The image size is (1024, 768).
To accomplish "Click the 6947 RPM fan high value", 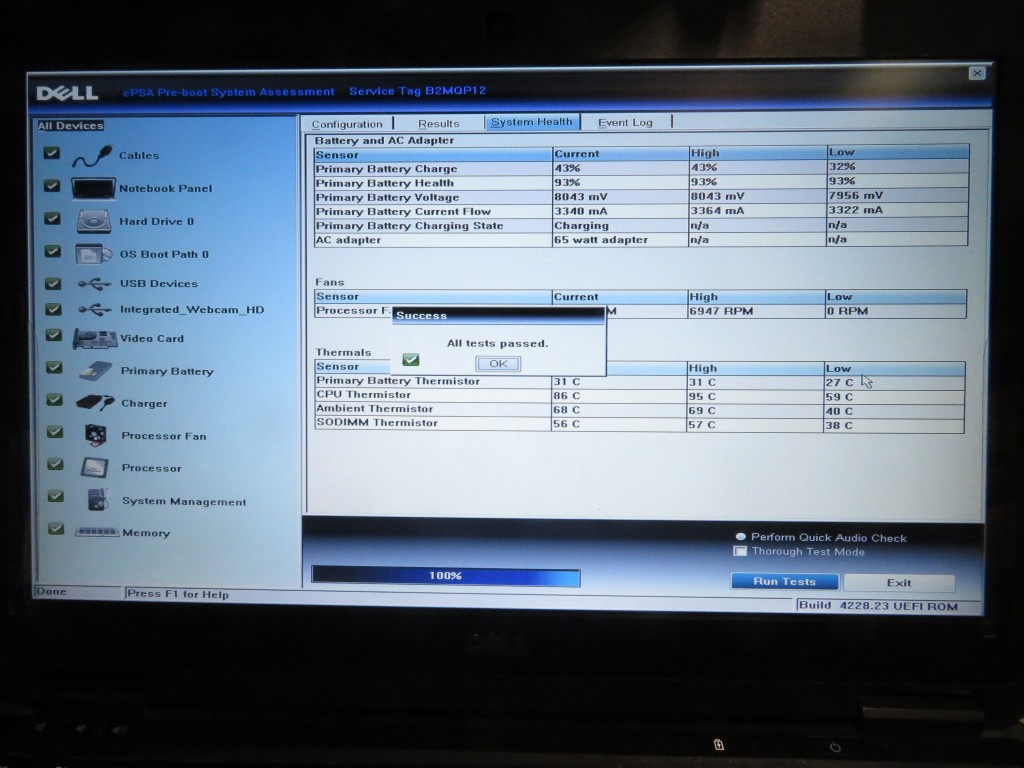I will click(721, 311).
